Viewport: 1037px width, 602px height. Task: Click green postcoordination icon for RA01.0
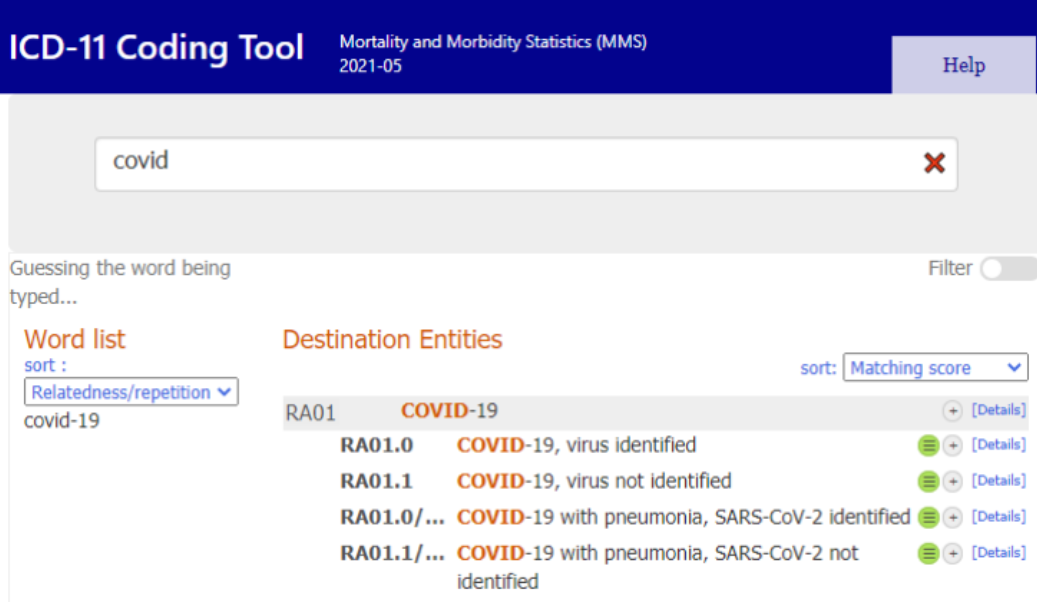pyautogui.click(x=928, y=446)
